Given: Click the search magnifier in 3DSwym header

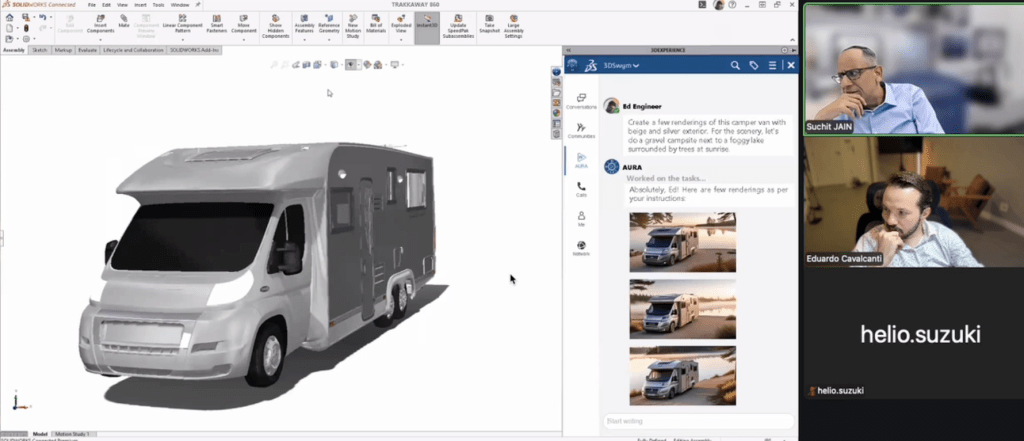Looking at the screenshot, I should [x=735, y=65].
